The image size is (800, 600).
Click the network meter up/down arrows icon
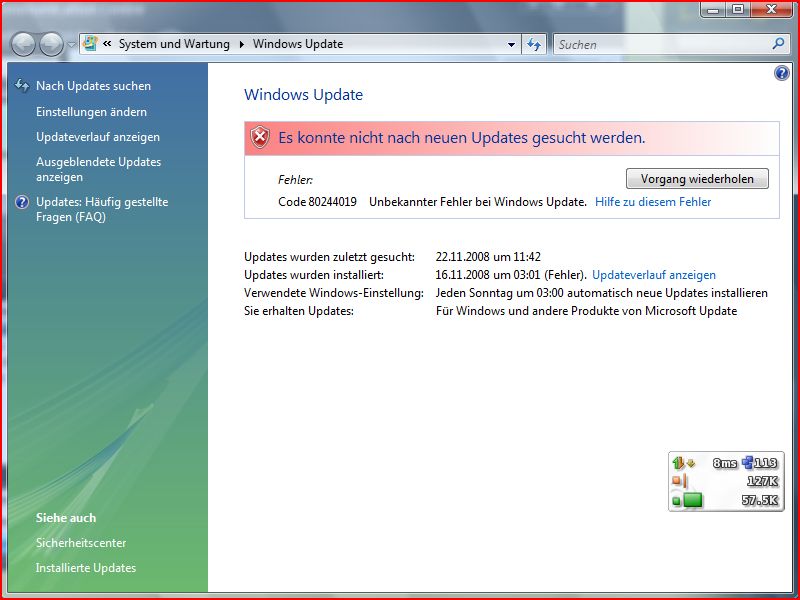684,463
